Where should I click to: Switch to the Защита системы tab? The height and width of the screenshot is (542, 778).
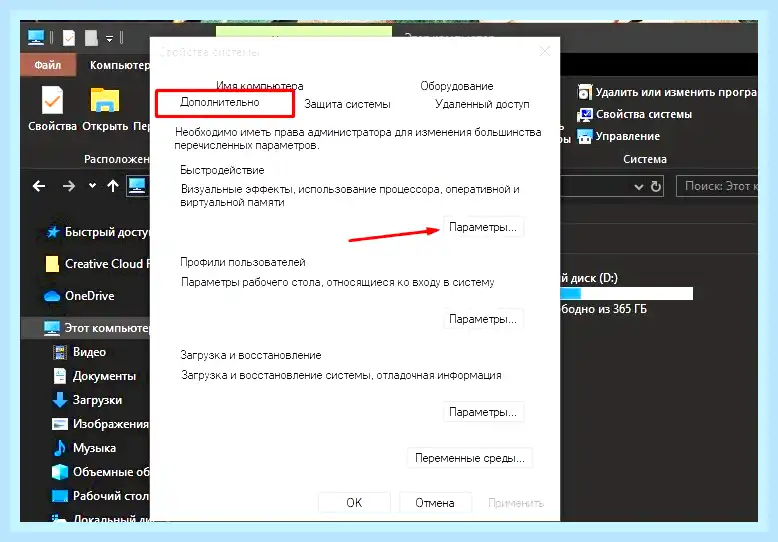pyautogui.click(x=347, y=104)
